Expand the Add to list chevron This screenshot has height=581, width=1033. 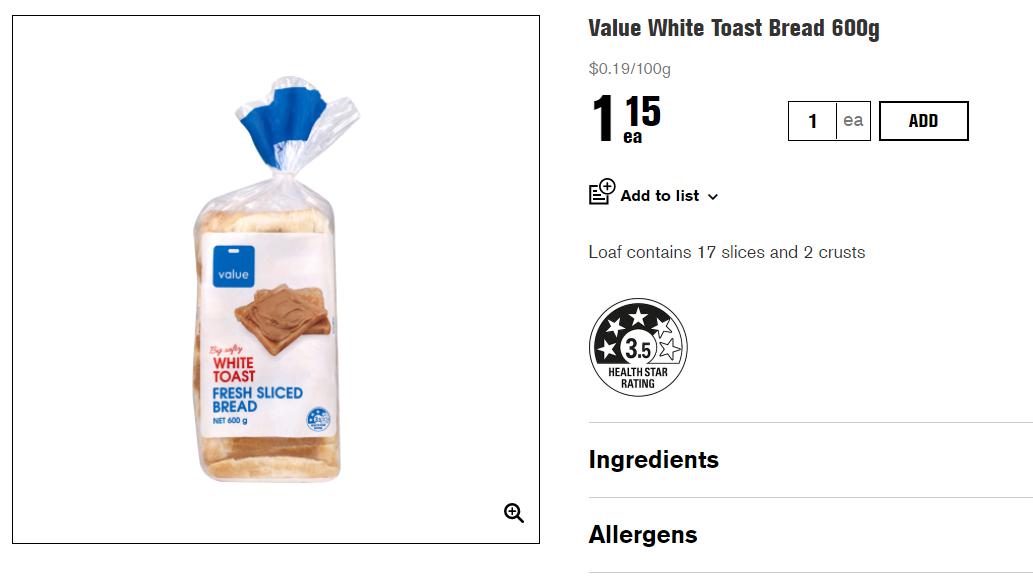tap(713, 197)
